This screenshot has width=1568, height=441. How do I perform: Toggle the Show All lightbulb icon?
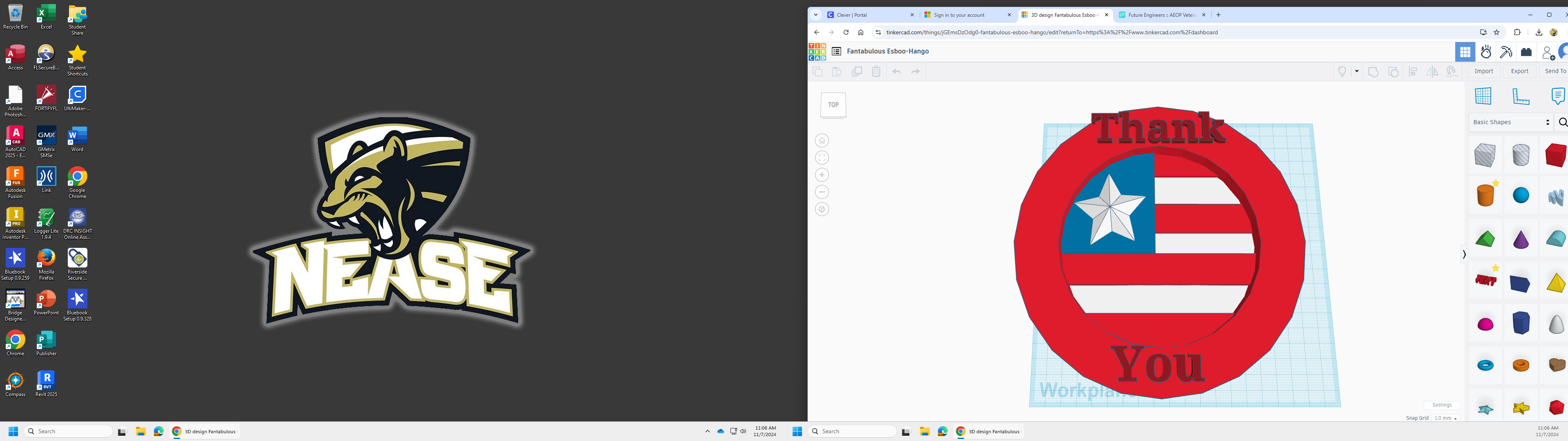[1342, 72]
